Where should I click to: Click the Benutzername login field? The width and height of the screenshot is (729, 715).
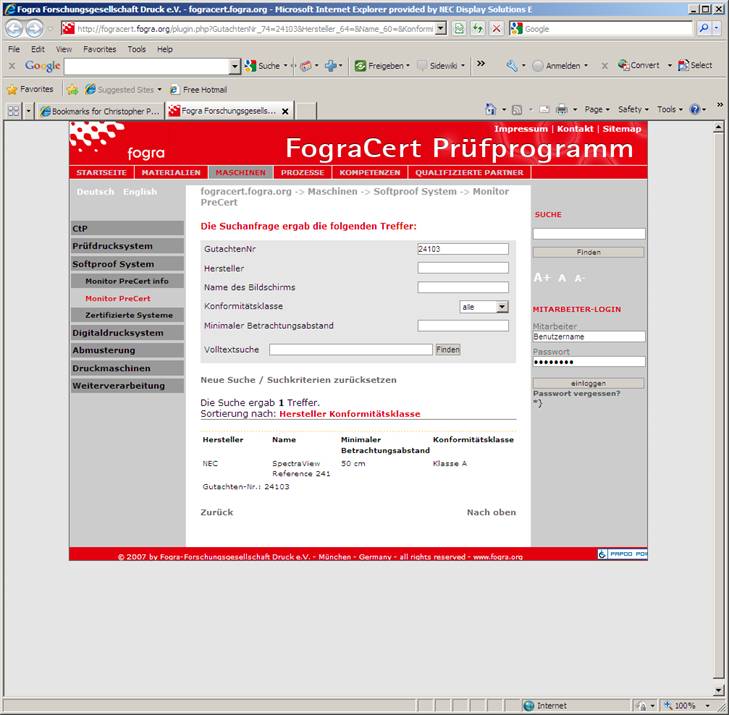click(589, 337)
